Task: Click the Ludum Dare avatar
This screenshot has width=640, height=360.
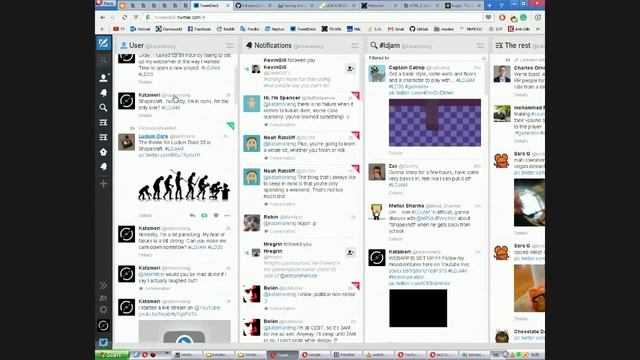Action: pos(127,142)
